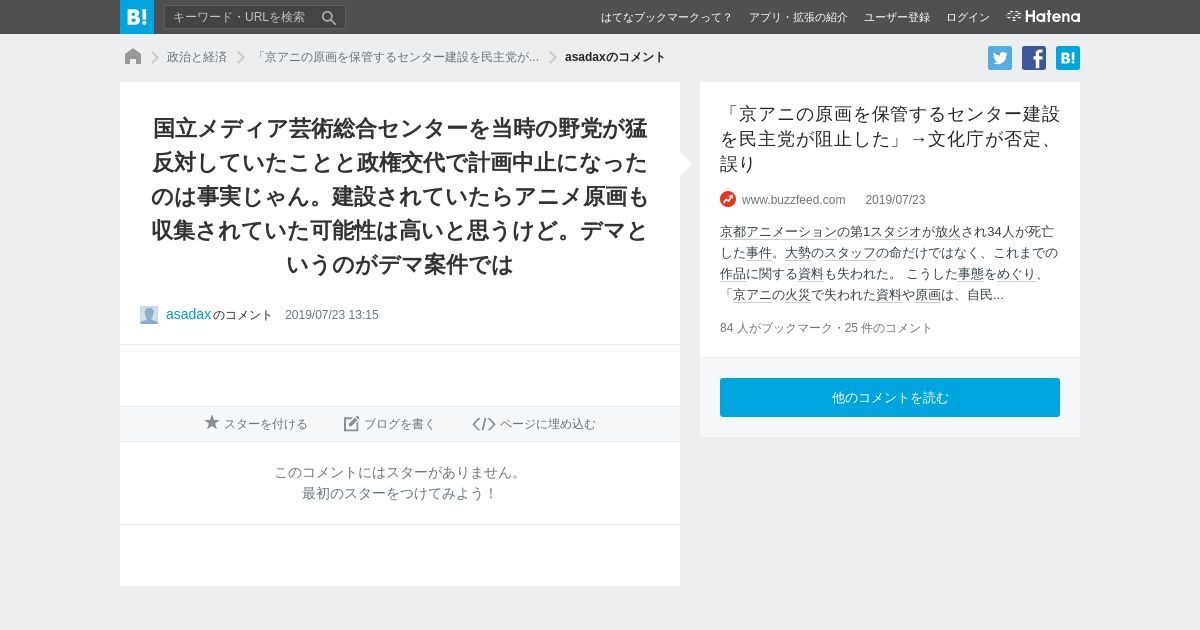Share on Twitter icon
Screen dimensions: 1200x630
pos(1000,58)
